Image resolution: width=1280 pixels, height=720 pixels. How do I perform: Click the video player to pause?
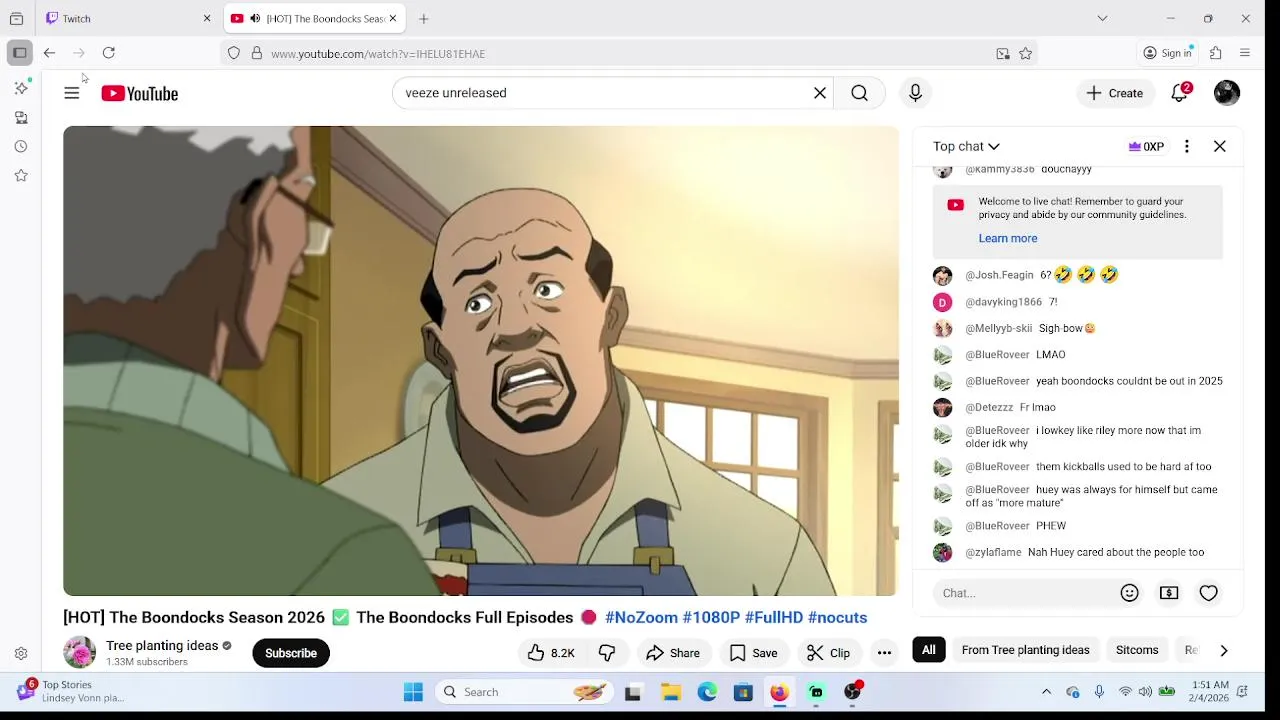coord(481,361)
